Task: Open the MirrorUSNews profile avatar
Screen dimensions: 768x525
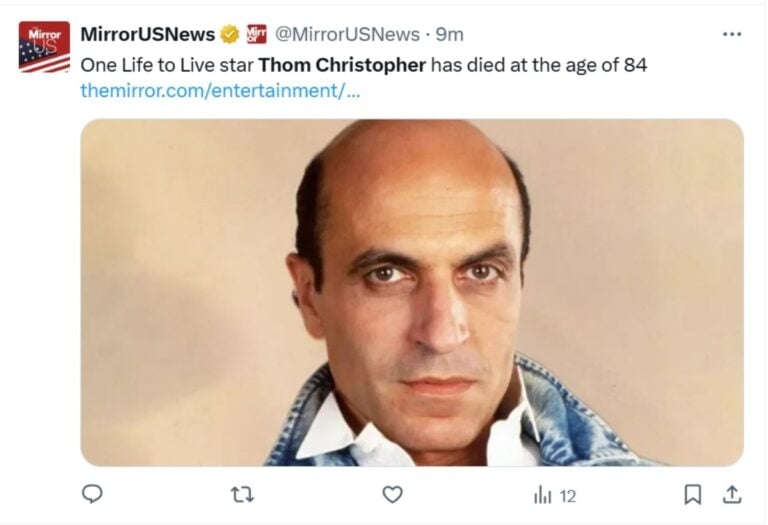Action: [x=44, y=47]
